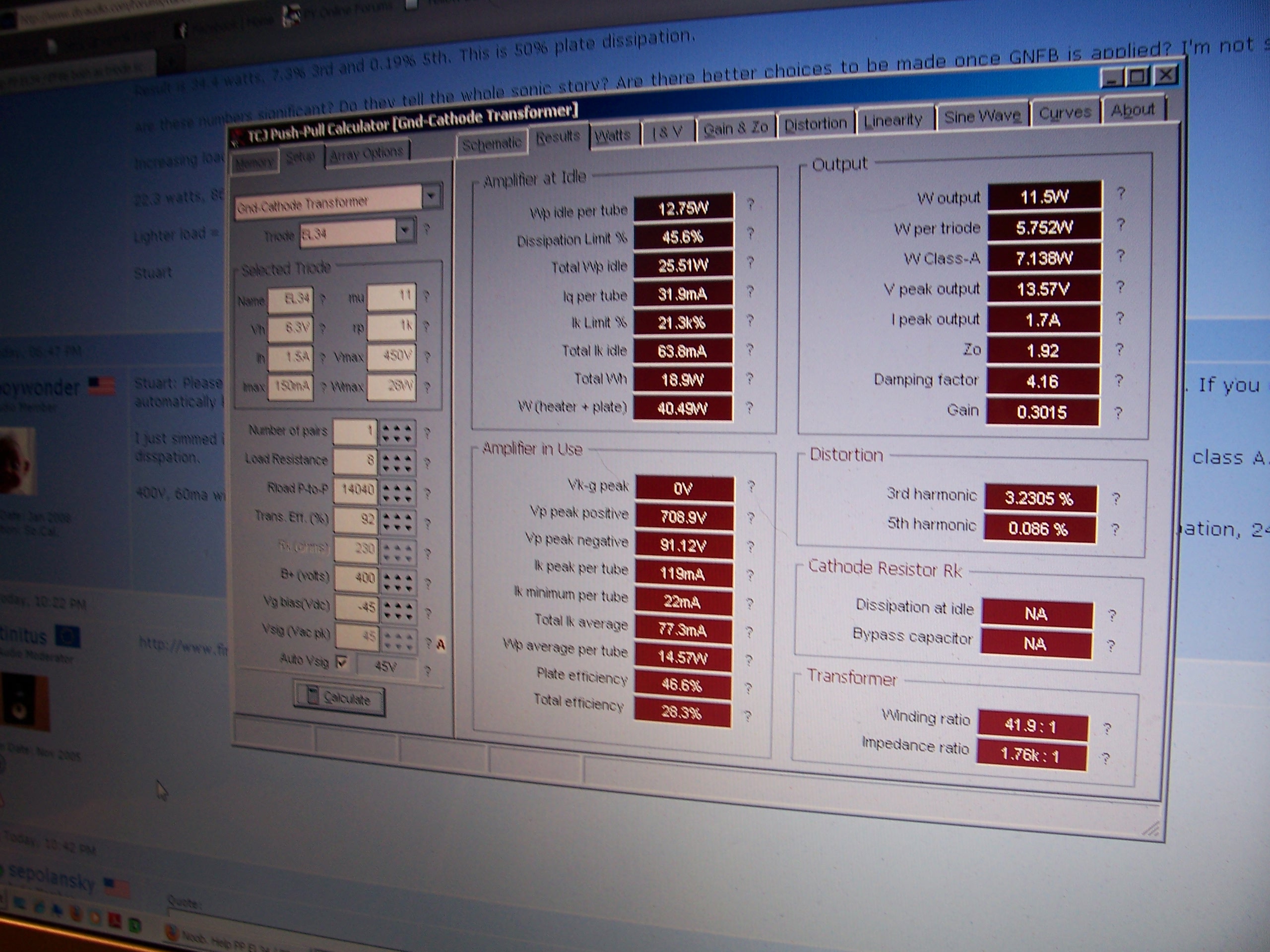Open the Schematic tab
The height and width of the screenshot is (952, 1270).
click(x=493, y=143)
